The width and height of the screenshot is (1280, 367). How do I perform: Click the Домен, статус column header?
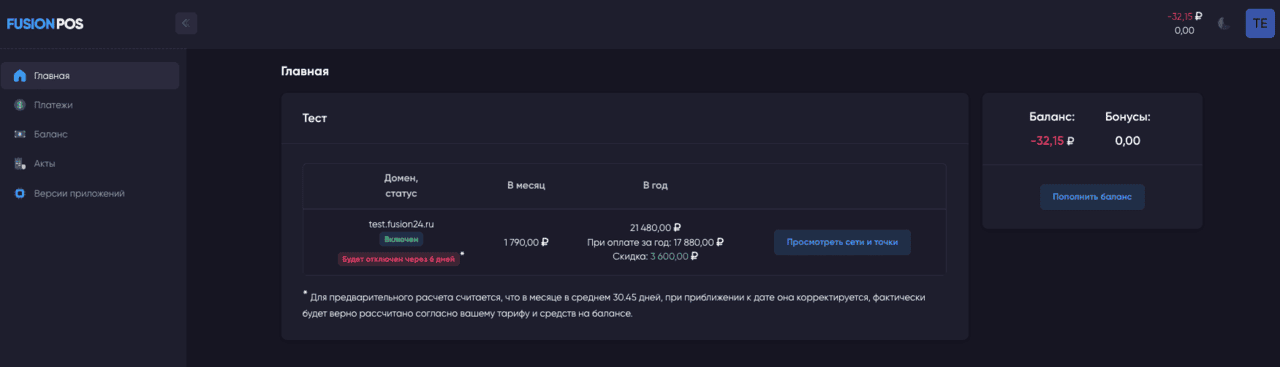(401, 185)
